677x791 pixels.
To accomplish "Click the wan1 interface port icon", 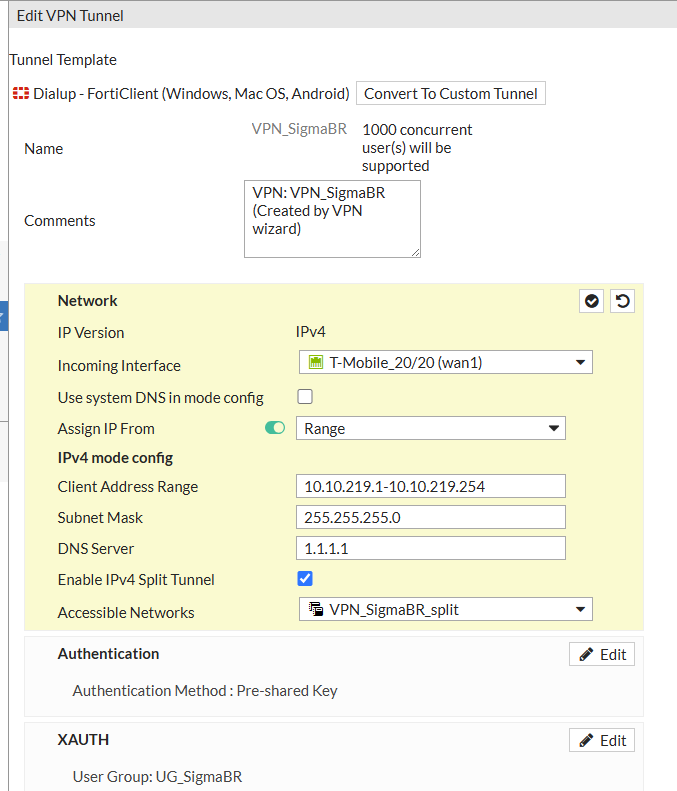I will click(316, 363).
